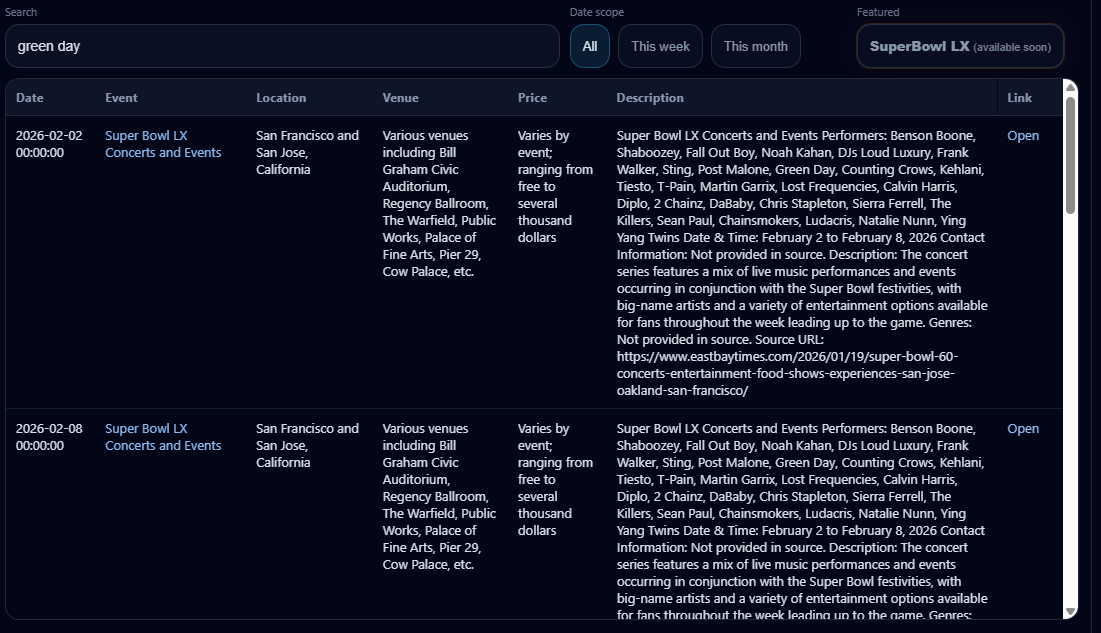This screenshot has height=633, width=1101.
Task: Click the scrollbar up arrow
Action: (x=1071, y=86)
